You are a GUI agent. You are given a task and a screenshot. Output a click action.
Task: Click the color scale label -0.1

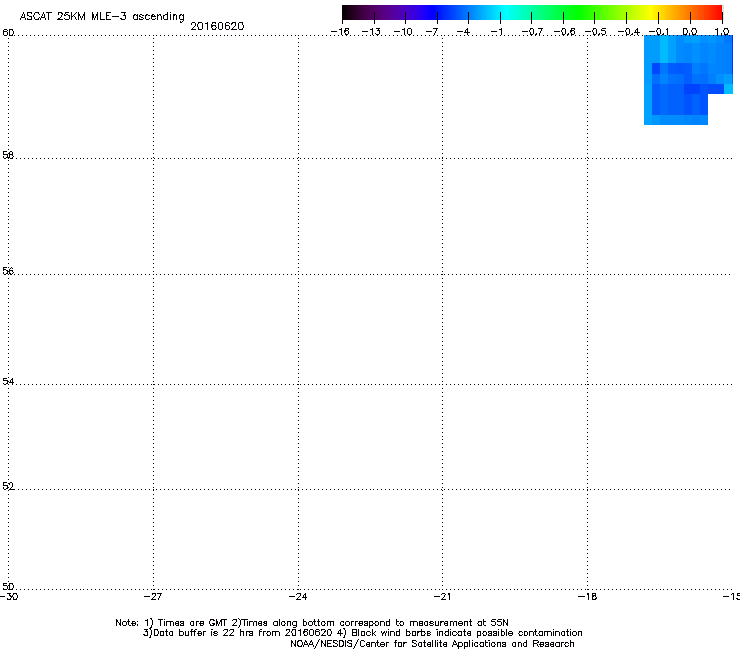point(659,32)
